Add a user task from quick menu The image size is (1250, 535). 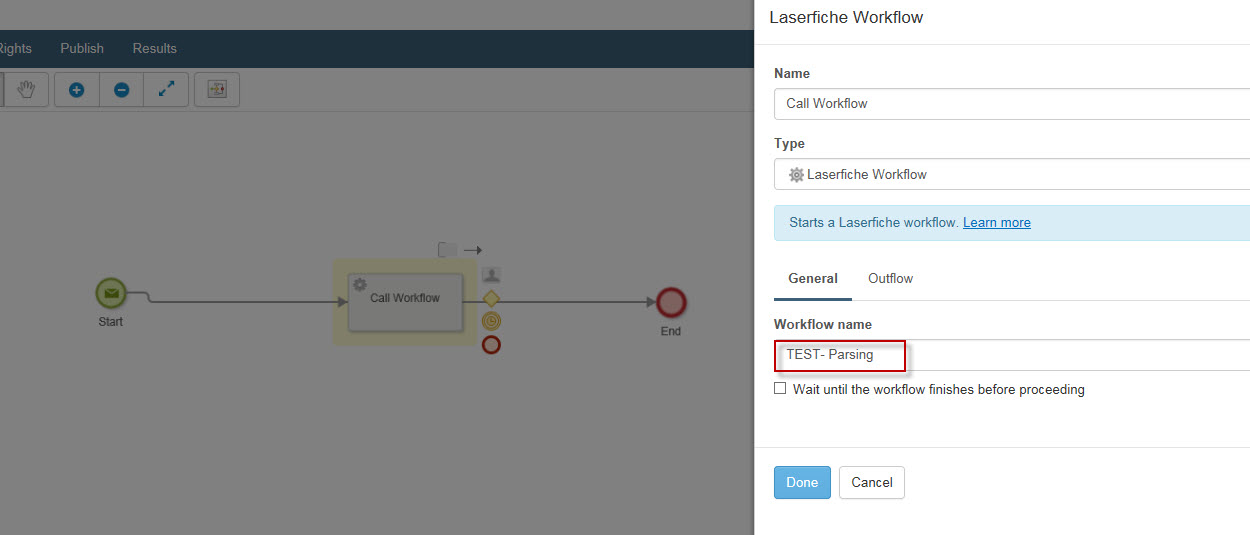pos(491,275)
